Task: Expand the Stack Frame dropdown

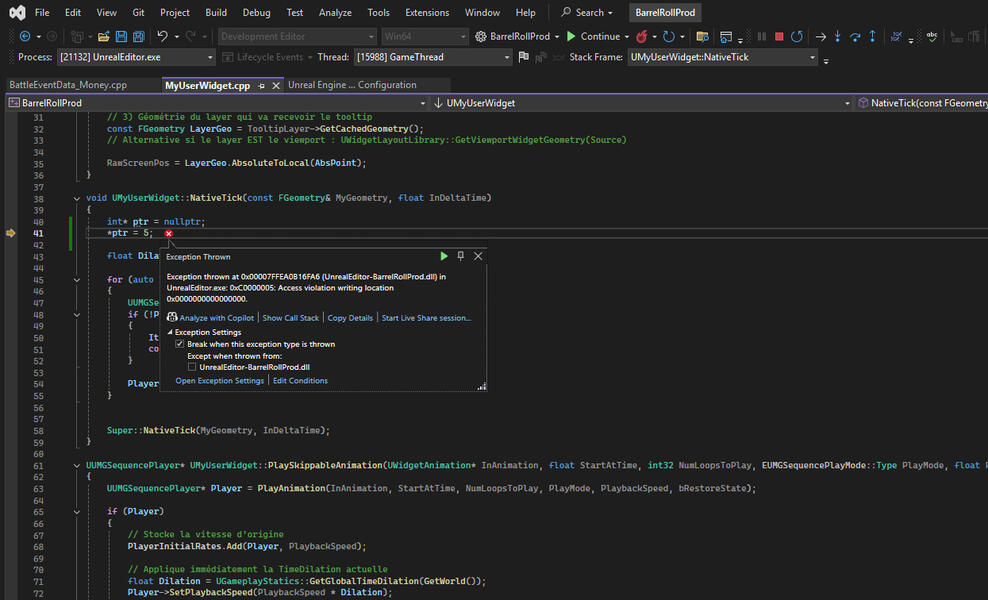Action: [812, 57]
